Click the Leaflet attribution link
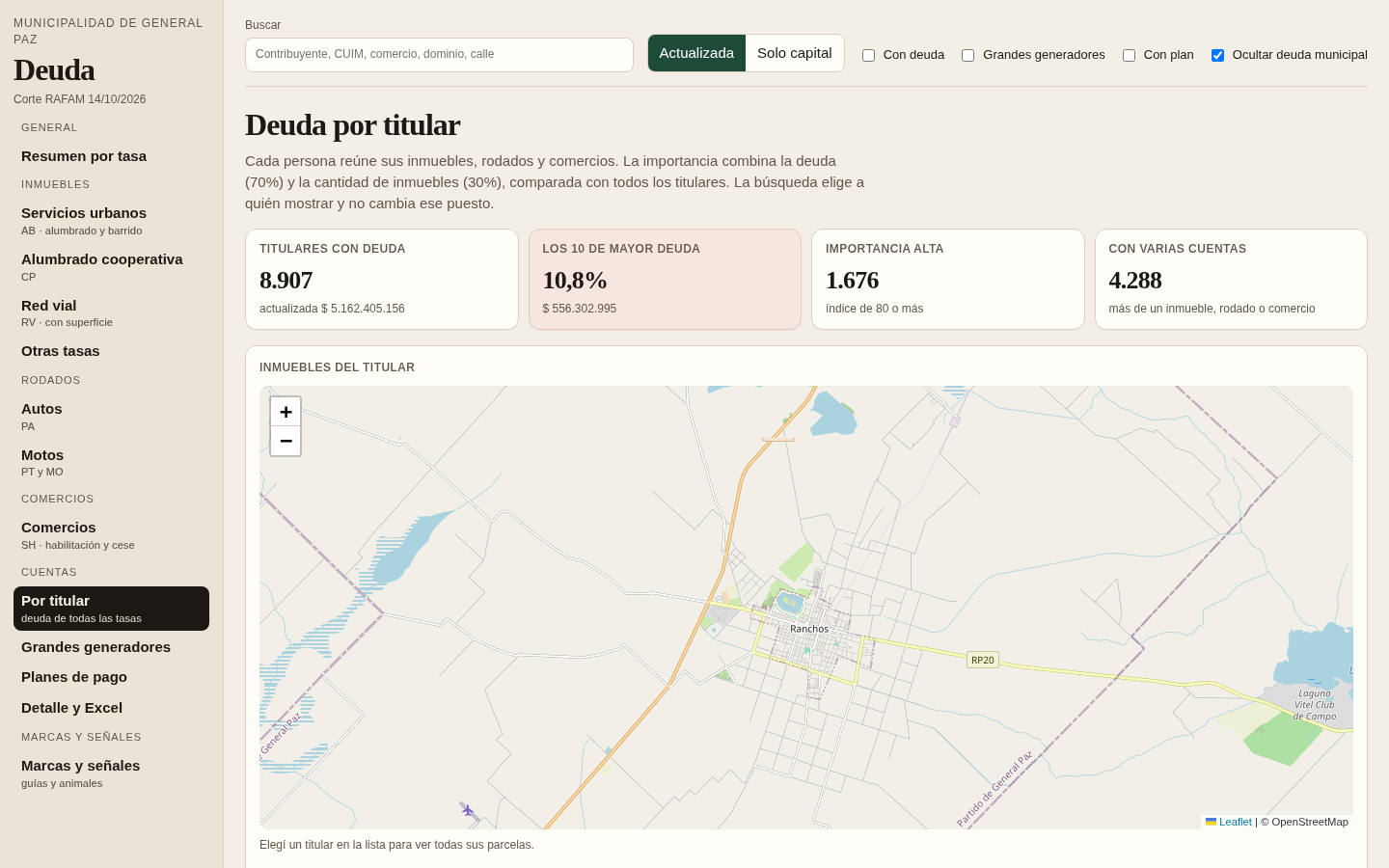1389x868 pixels. click(x=1235, y=822)
